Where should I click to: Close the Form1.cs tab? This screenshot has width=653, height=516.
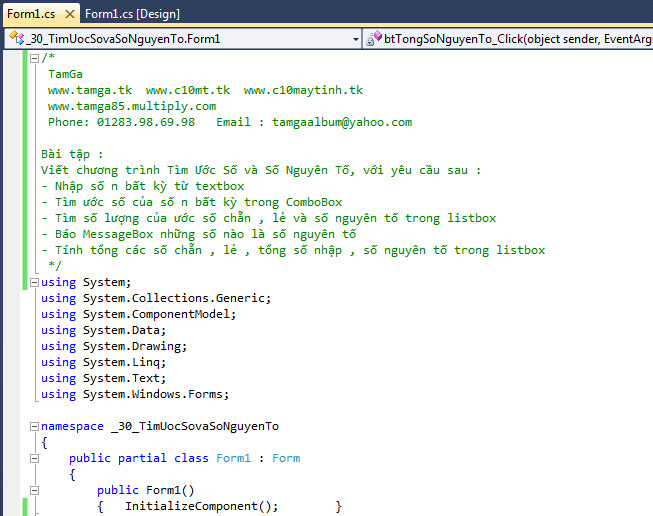(x=70, y=14)
